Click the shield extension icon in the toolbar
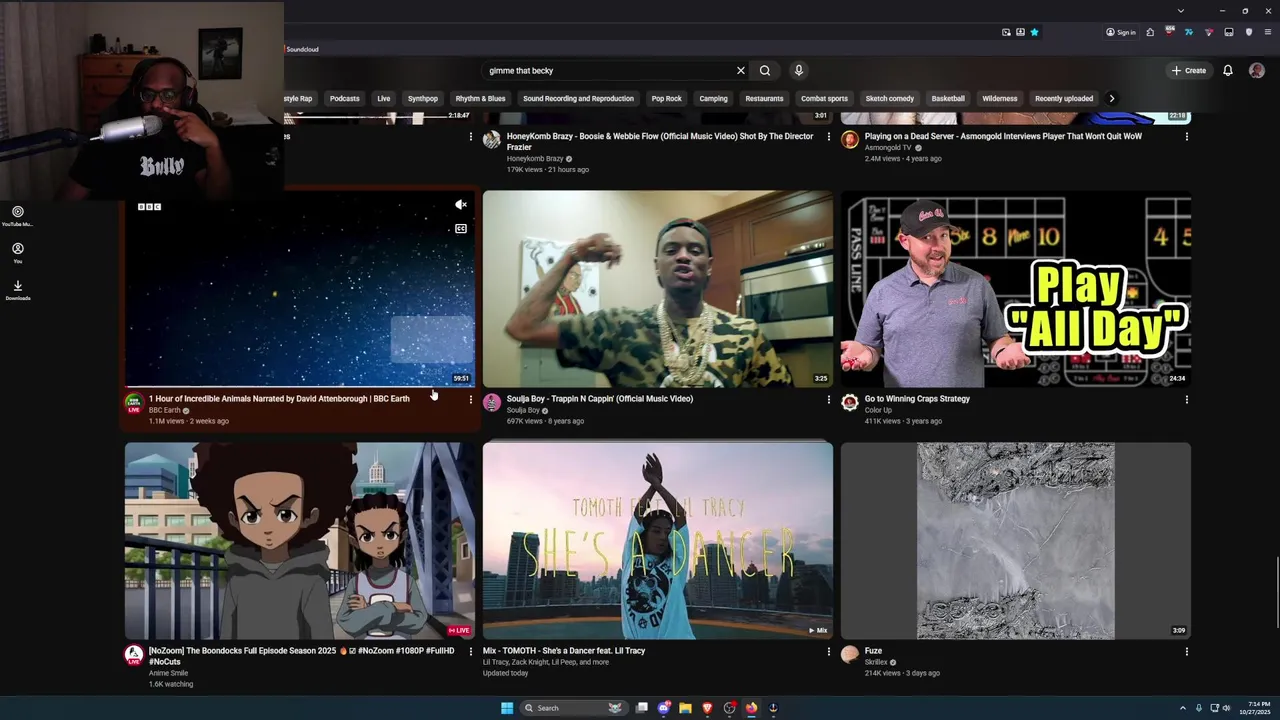Image resolution: width=1280 pixels, height=720 pixels. point(1248,32)
